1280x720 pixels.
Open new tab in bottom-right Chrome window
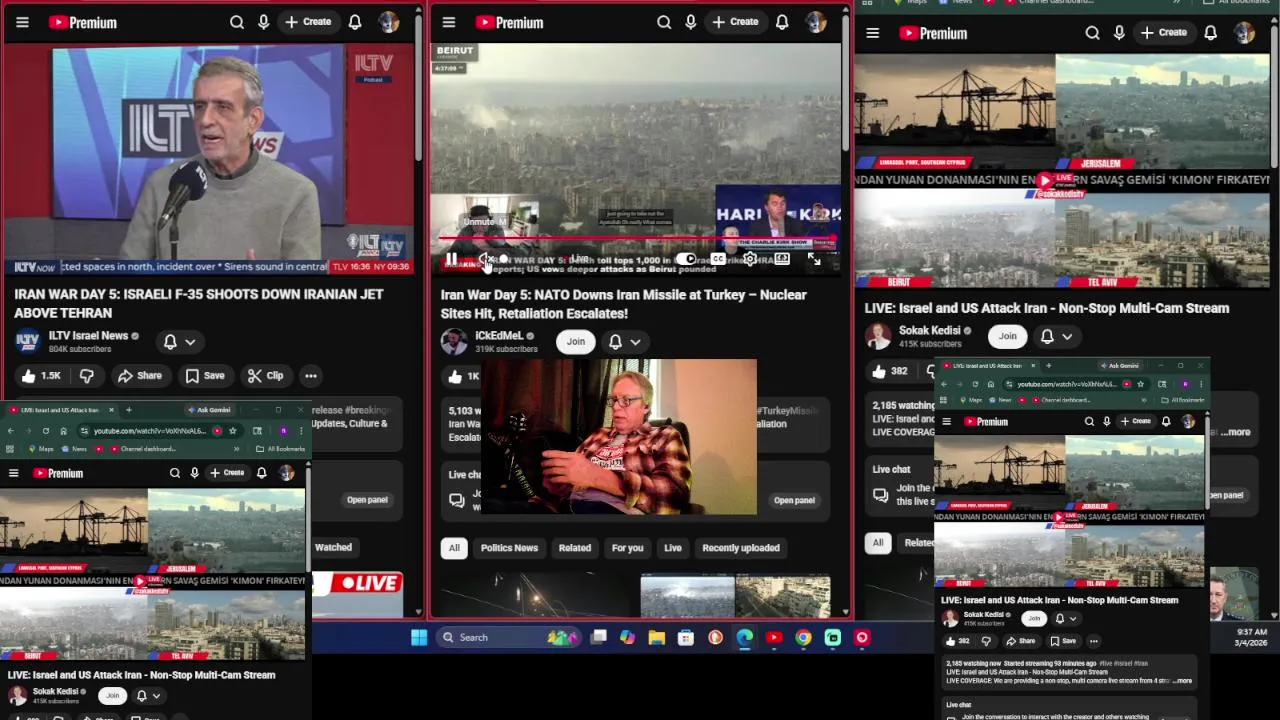(x=1049, y=366)
